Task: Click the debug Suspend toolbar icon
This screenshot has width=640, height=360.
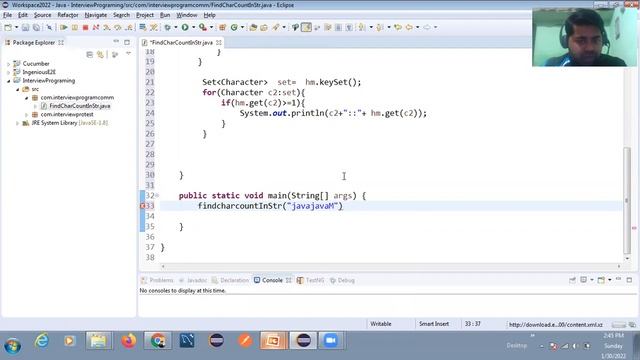Action: [75, 27]
